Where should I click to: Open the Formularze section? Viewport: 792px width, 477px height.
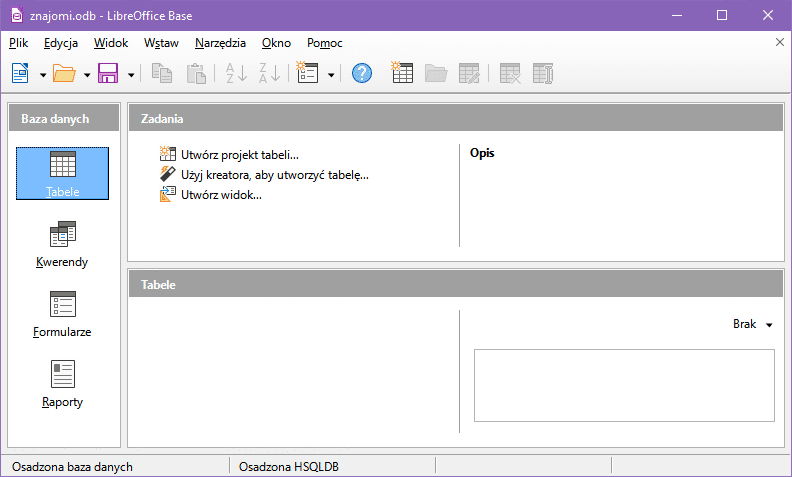click(62, 314)
